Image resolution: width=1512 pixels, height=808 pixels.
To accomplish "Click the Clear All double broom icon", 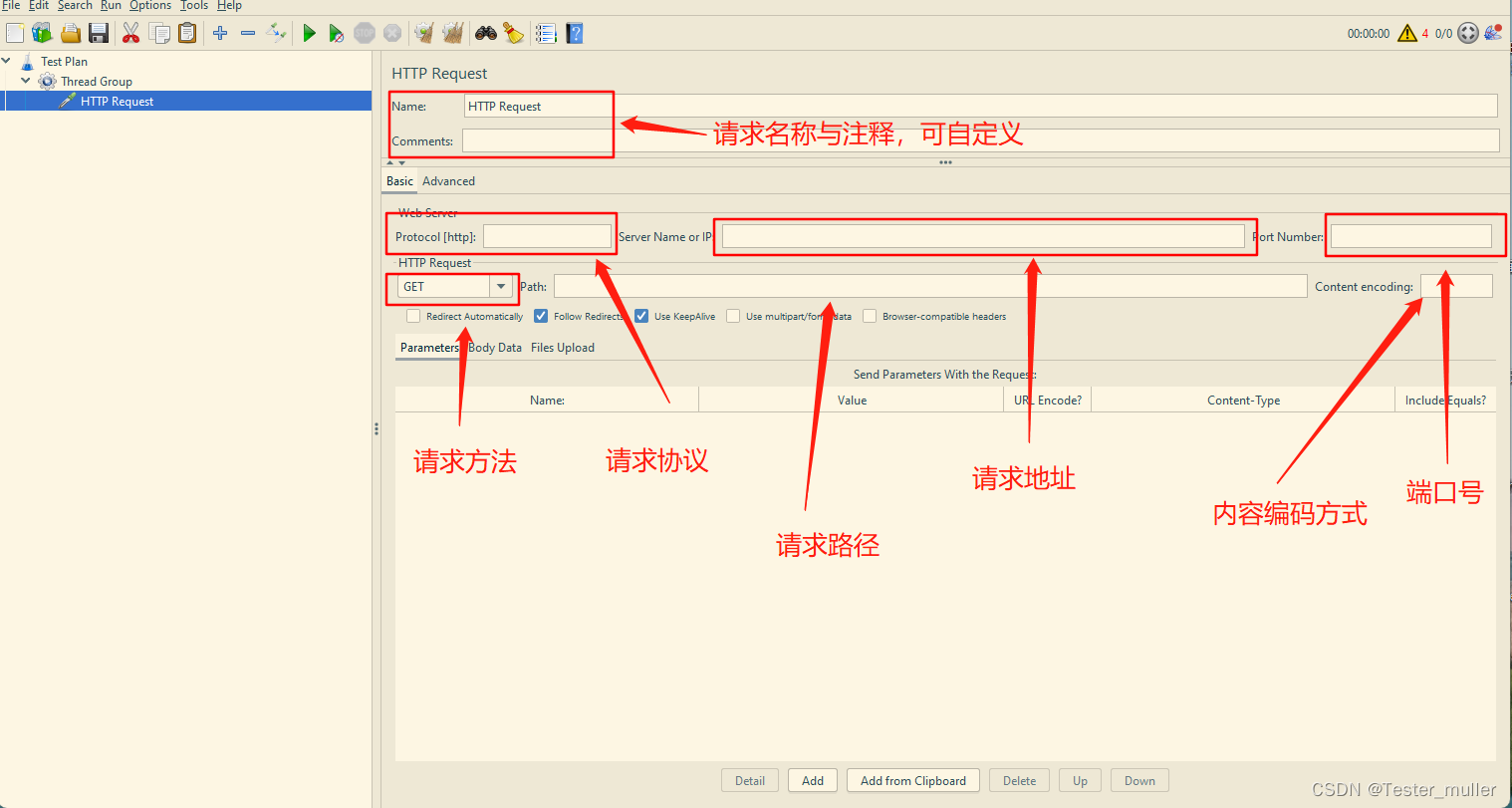I will [452, 33].
